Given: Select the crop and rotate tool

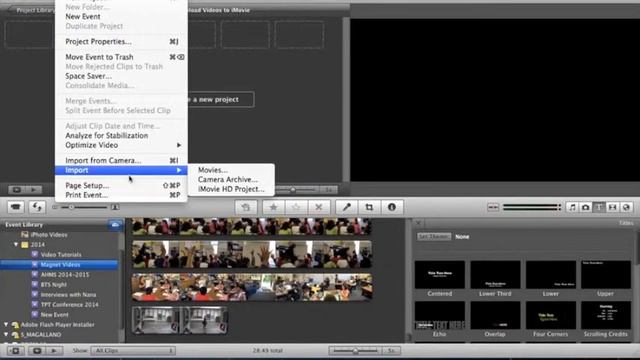Looking at the screenshot, I should pyautogui.click(x=369, y=207).
